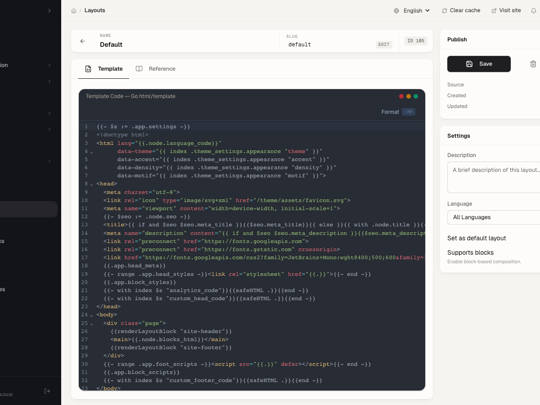Click the Format button in editor

click(x=398, y=112)
